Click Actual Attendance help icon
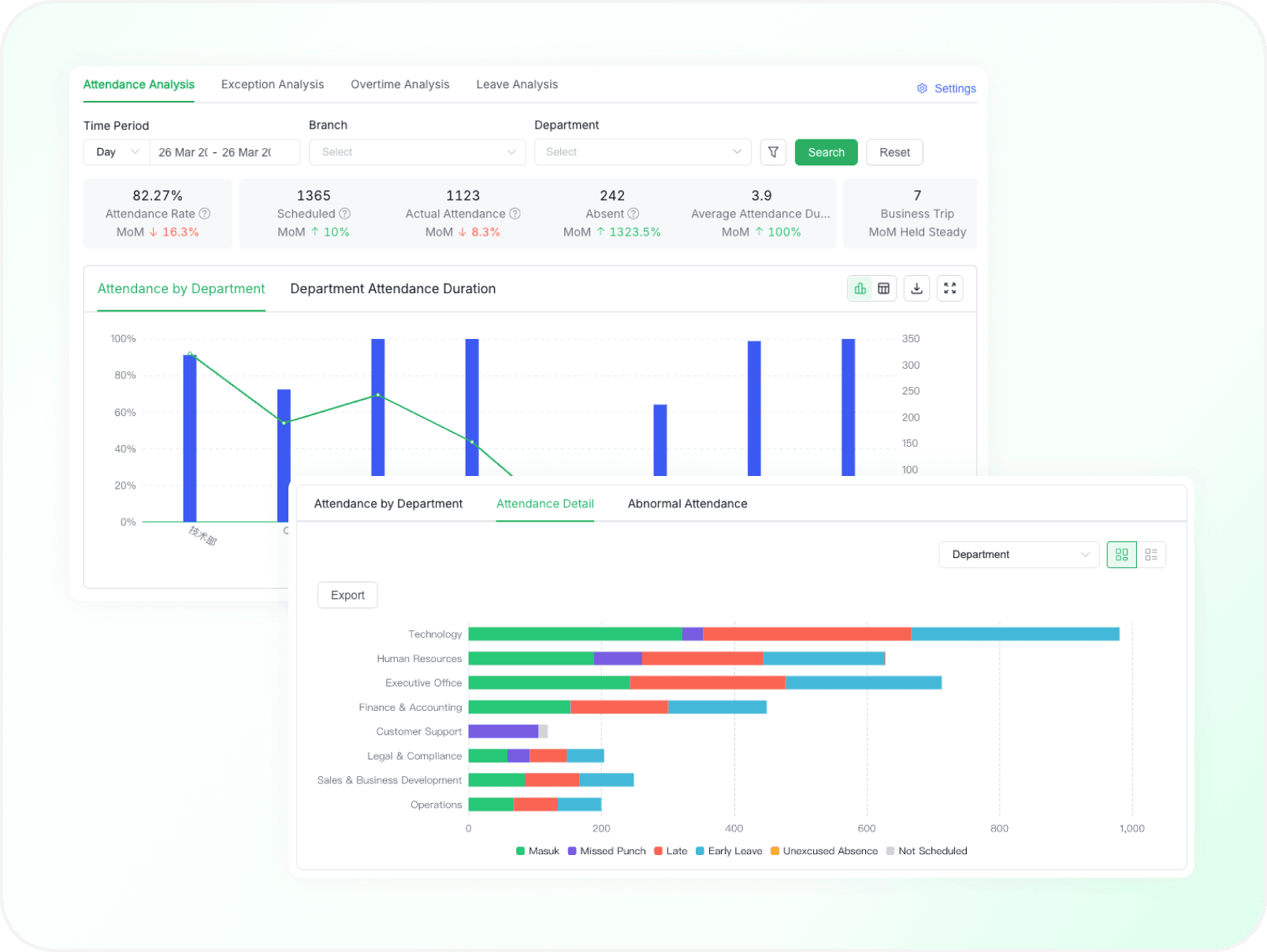Screen dimensions: 1267x952 point(515,214)
